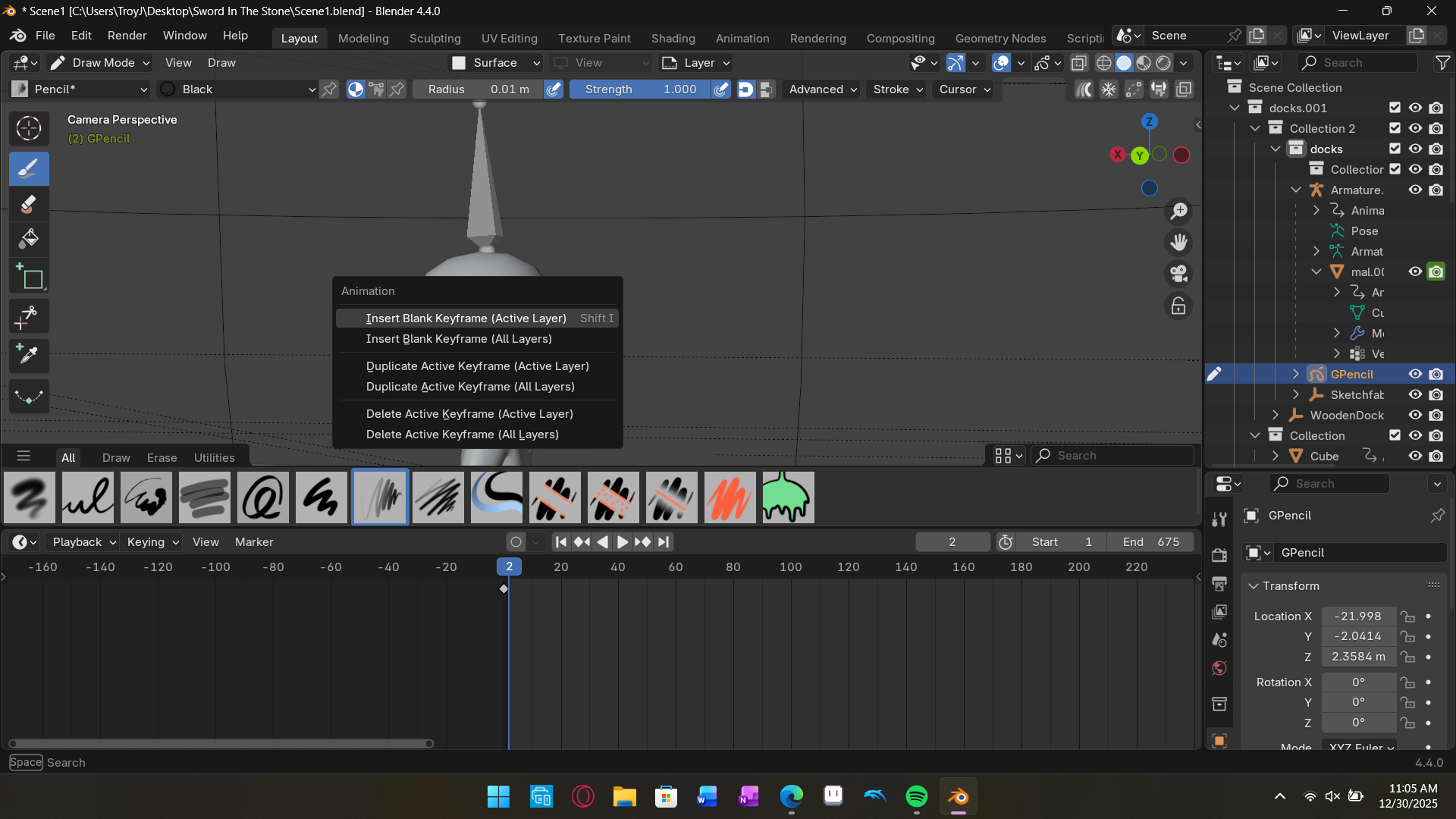
Task: Open Advanced brush settings dropdown
Action: point(823,89)
